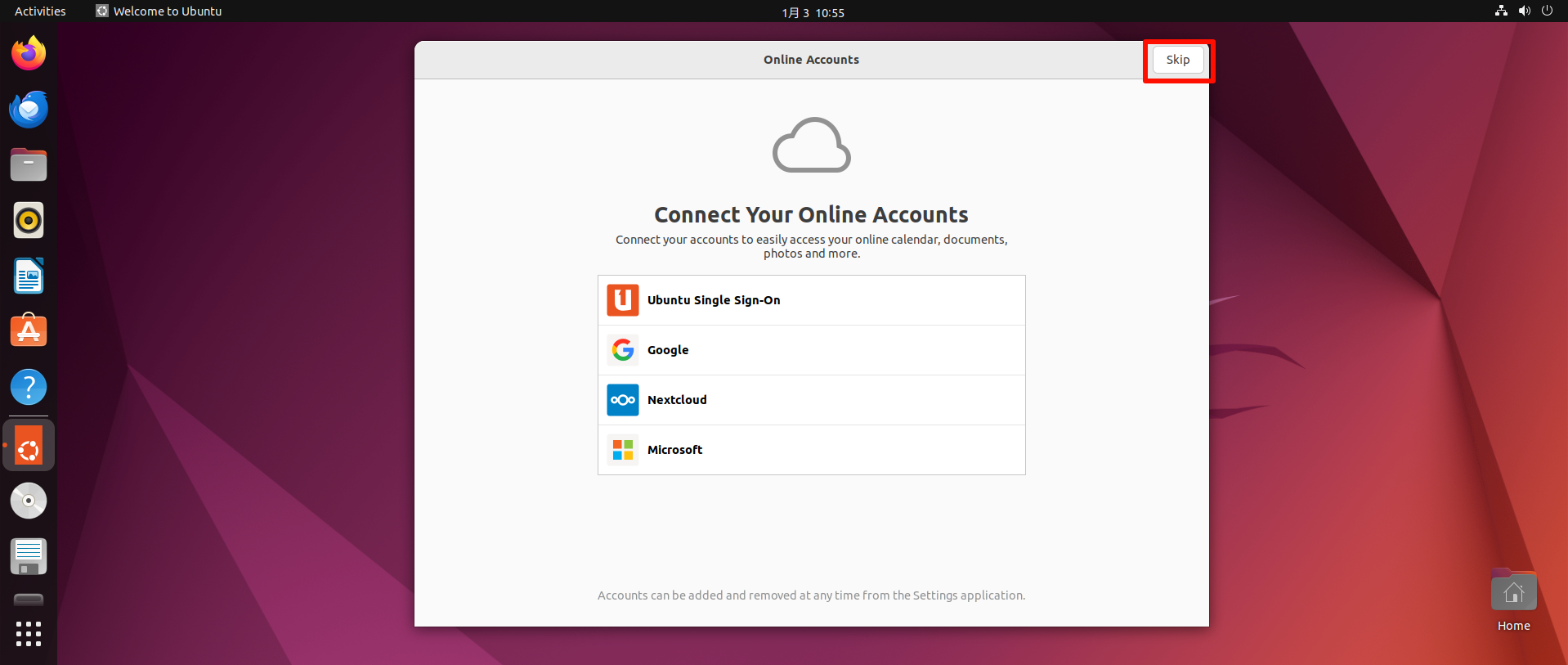Launch Rhythmbox music player
The image size is (1568, 665).
click(x=29, y=220)
